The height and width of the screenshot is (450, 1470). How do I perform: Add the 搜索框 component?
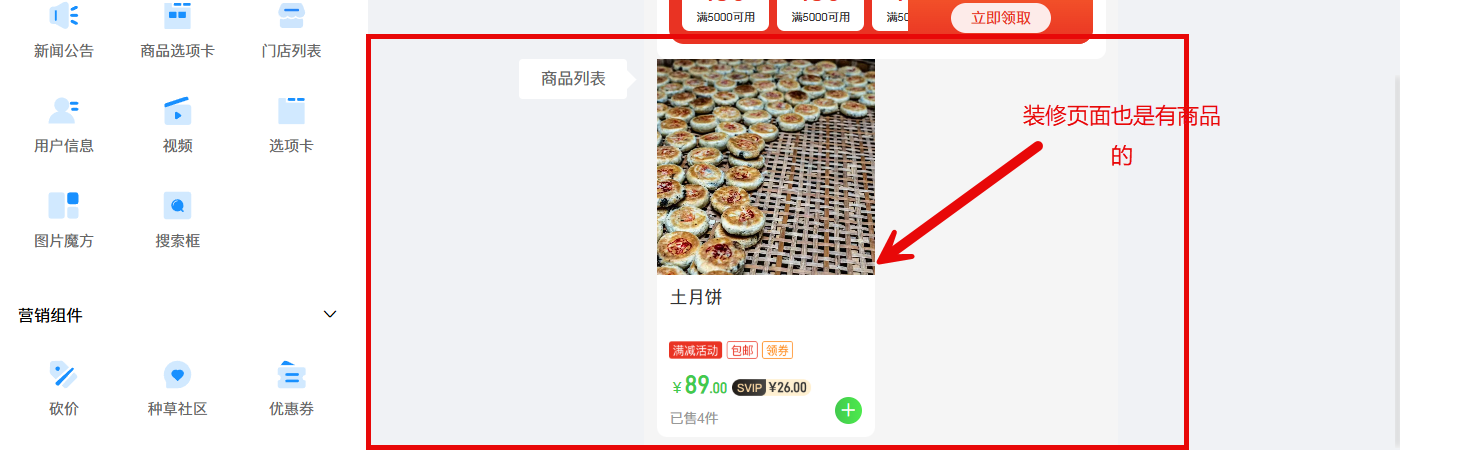(x=177, y=220)
